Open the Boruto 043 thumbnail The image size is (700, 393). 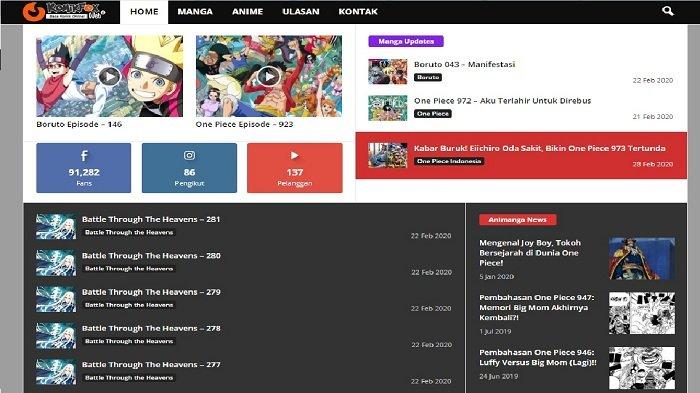click(x=388, y=71)
